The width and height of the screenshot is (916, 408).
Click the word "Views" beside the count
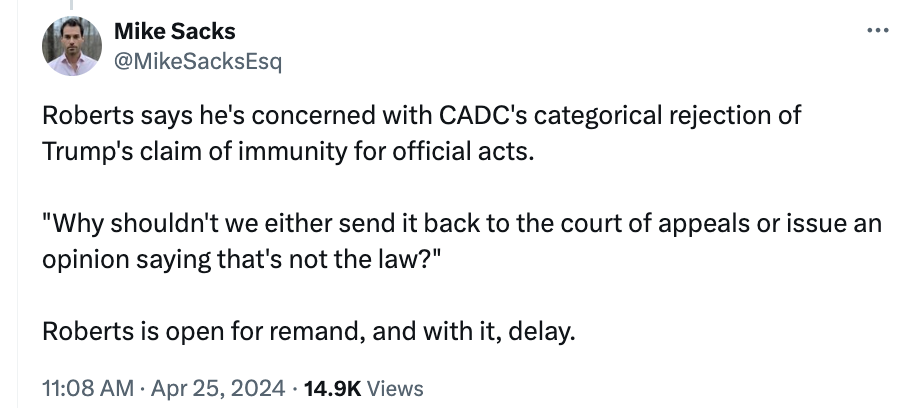click(396, 388)
